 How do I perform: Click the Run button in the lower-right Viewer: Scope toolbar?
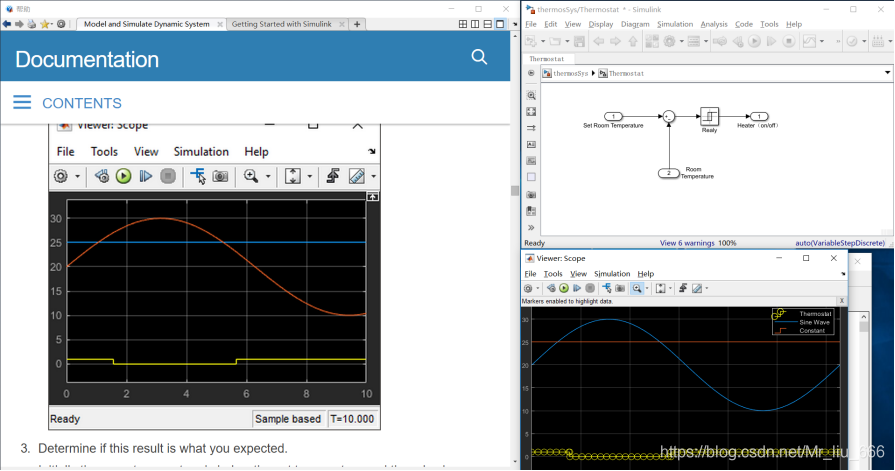[x=564, y=288]
